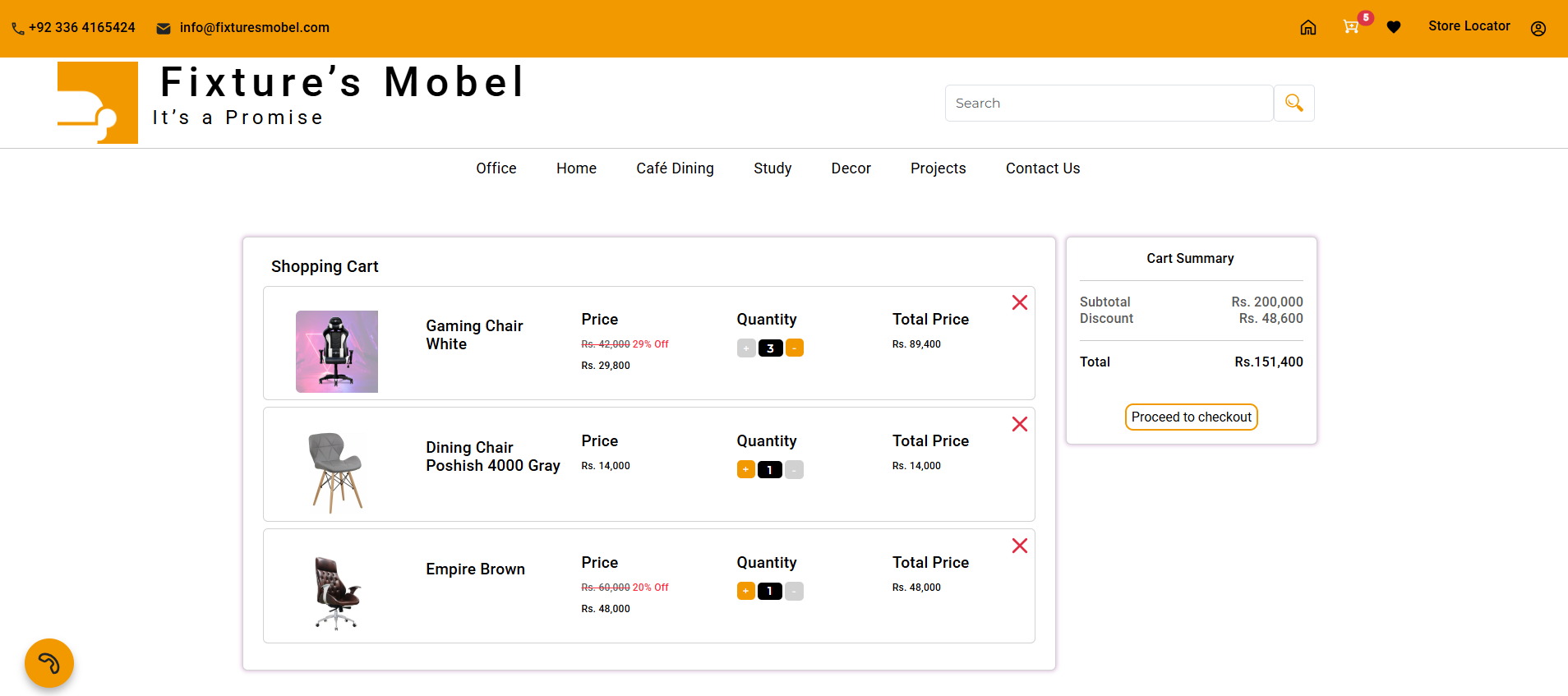
Task: Click the info@fixturesmobel.com email link
Action: tap(255, 28)
